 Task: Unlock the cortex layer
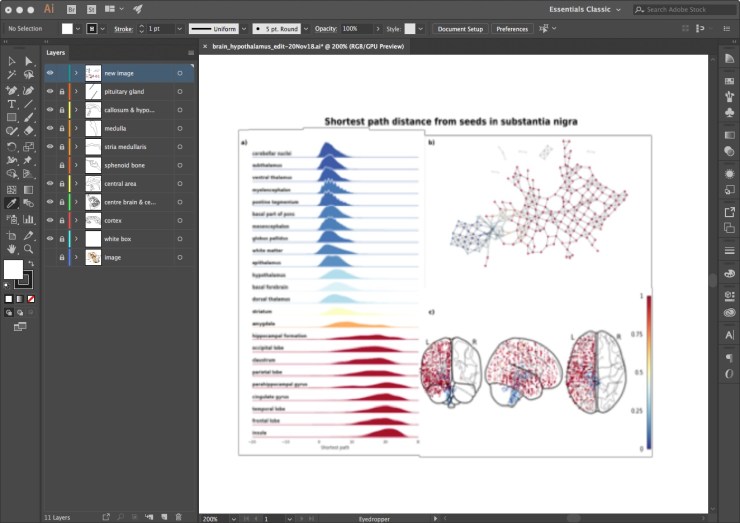[x=62, y=220]
